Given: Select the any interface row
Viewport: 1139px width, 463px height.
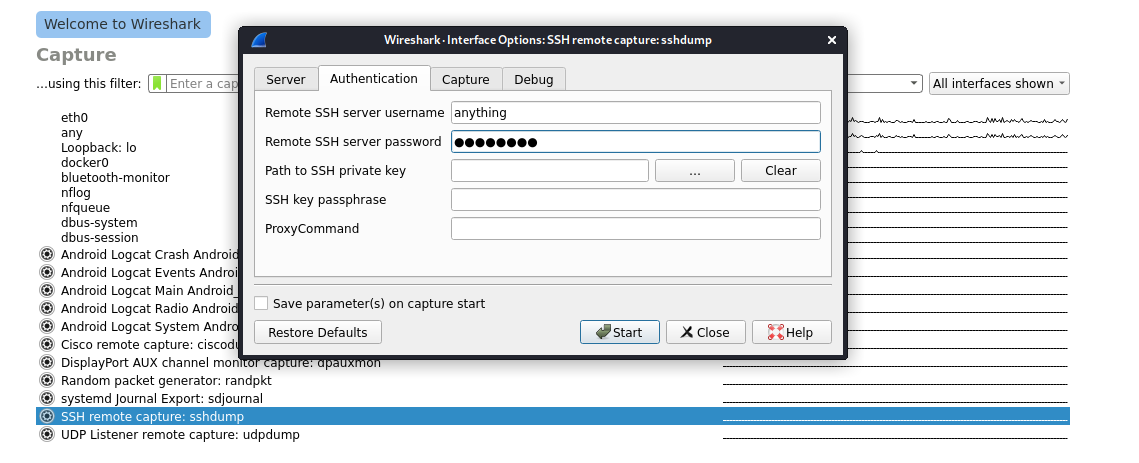Looking at the screenshot, I should click(x=71, y=133).
